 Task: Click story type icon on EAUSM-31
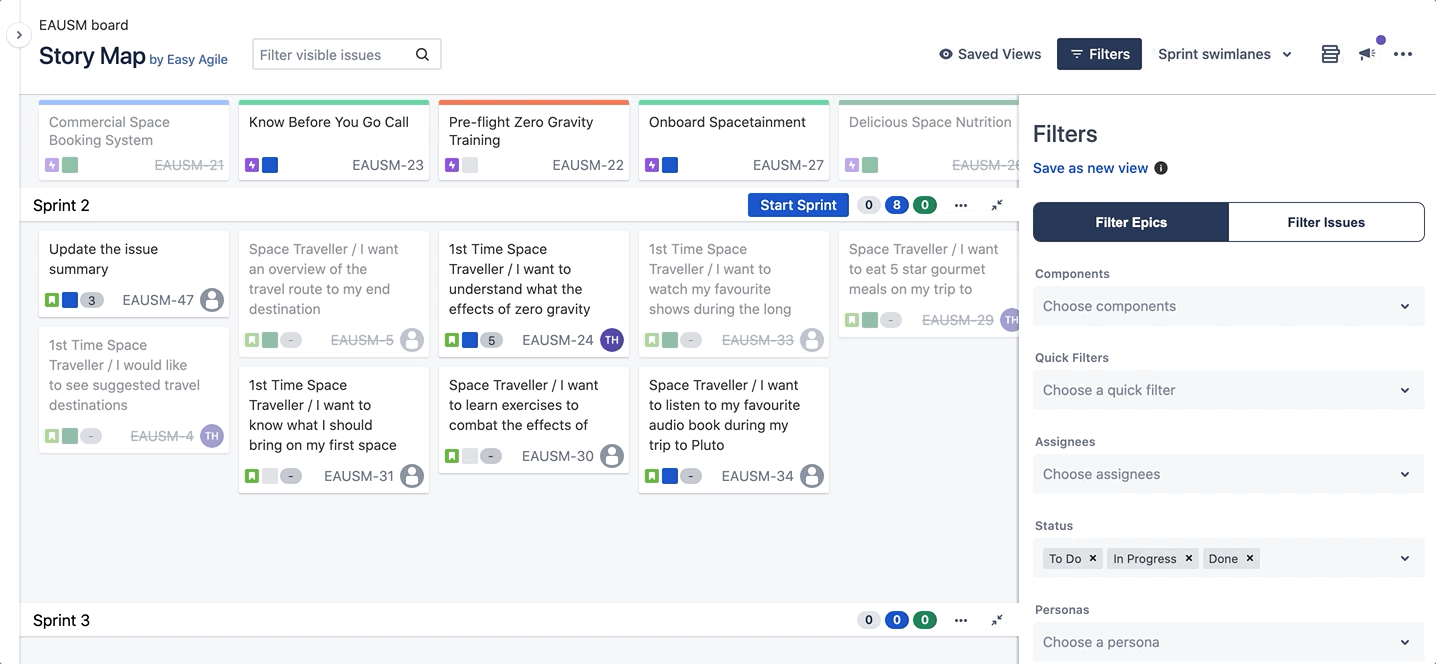pyautogui.click(x=252, y=476)
